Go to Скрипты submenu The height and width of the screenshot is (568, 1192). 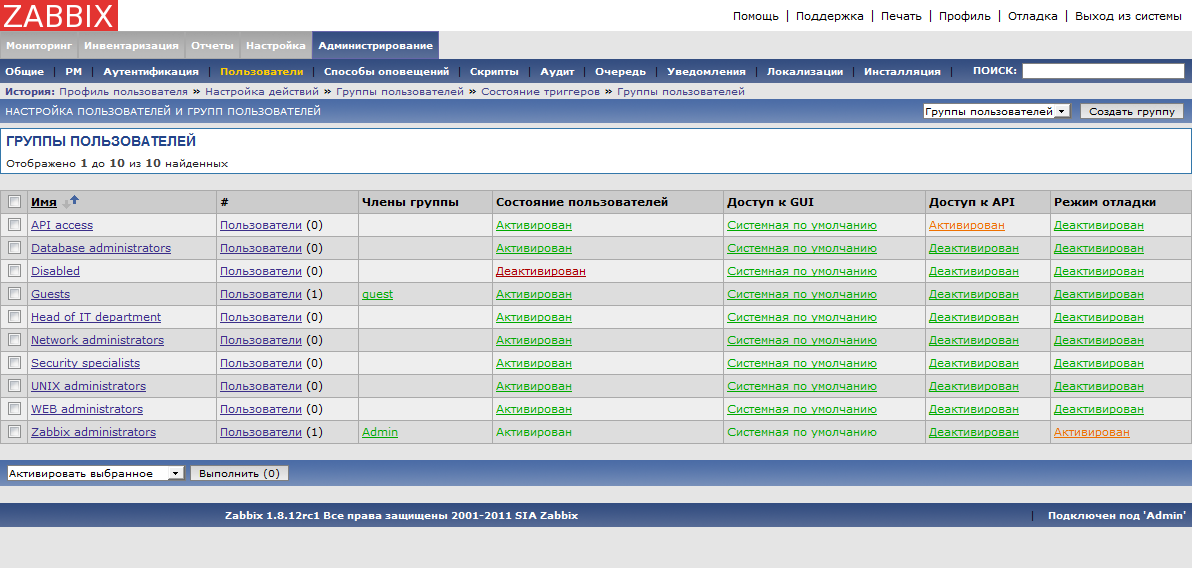click(x=494, y=71)
